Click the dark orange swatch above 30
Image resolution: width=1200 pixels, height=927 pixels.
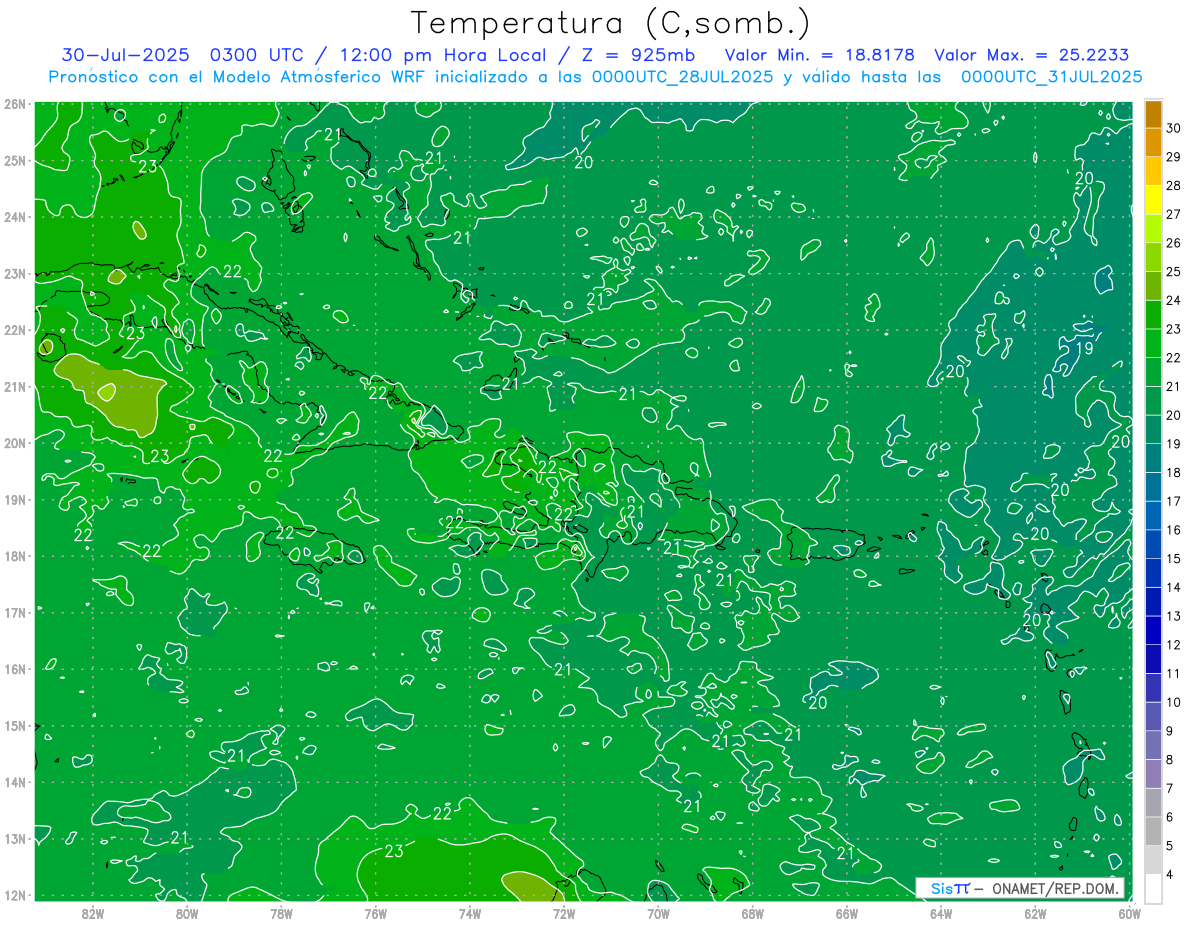point(1153,114)
